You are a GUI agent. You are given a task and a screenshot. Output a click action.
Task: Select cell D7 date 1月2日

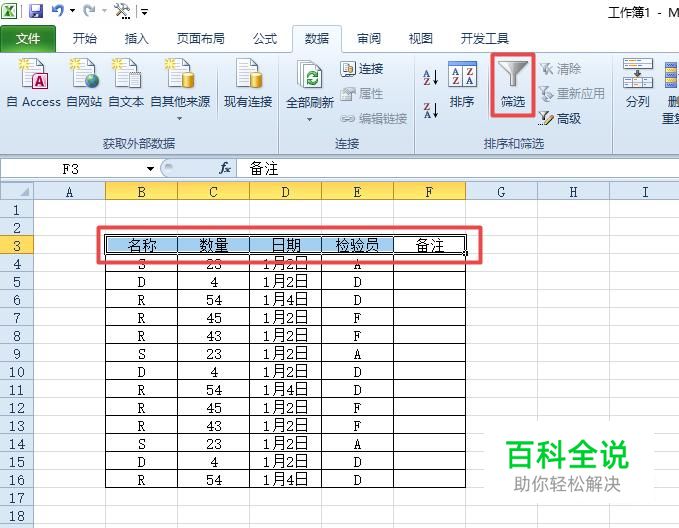pos(285,317)
